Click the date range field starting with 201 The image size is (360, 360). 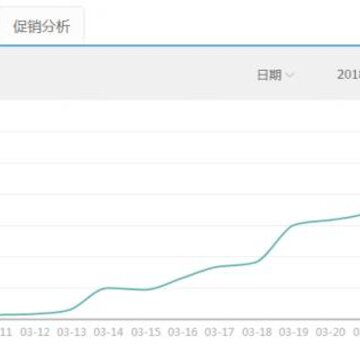click(x=348, y=75)
